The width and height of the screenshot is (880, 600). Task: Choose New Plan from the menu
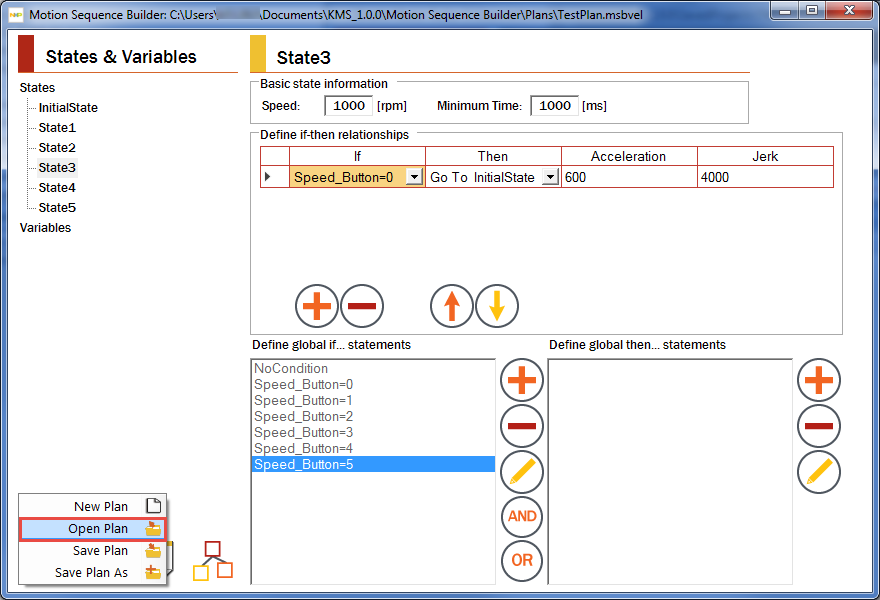click(x=93, y=506)
